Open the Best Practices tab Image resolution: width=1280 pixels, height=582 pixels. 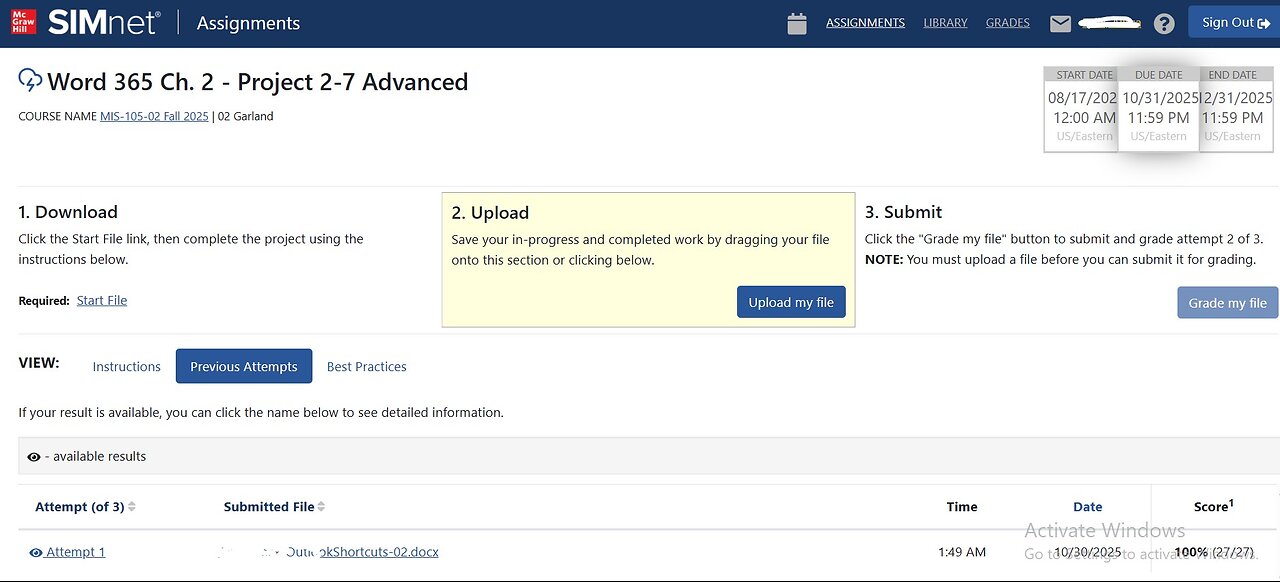coord(367,367)
